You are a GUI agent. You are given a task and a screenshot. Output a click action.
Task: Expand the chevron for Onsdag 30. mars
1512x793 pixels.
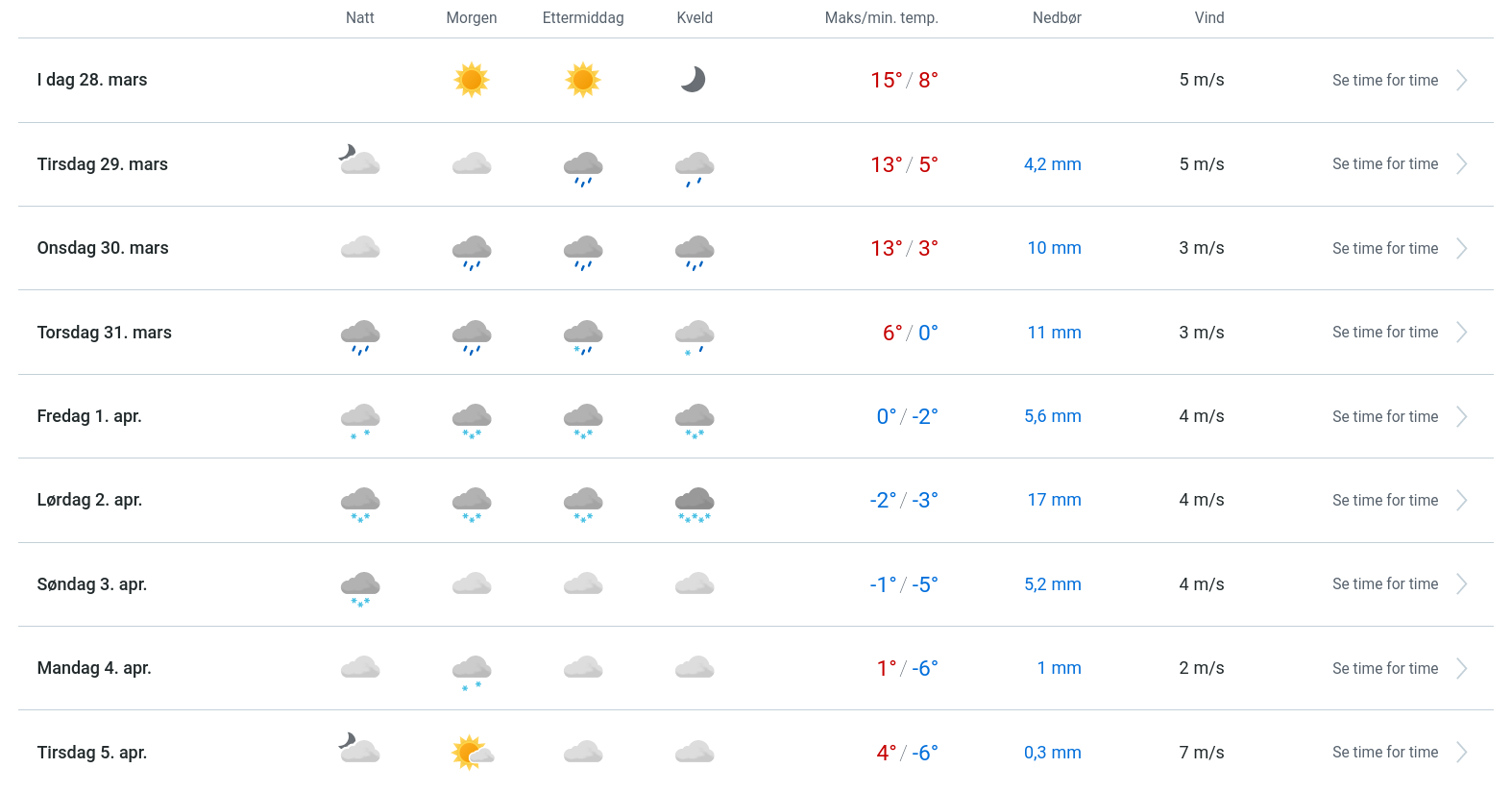[x=1461, y=249]
